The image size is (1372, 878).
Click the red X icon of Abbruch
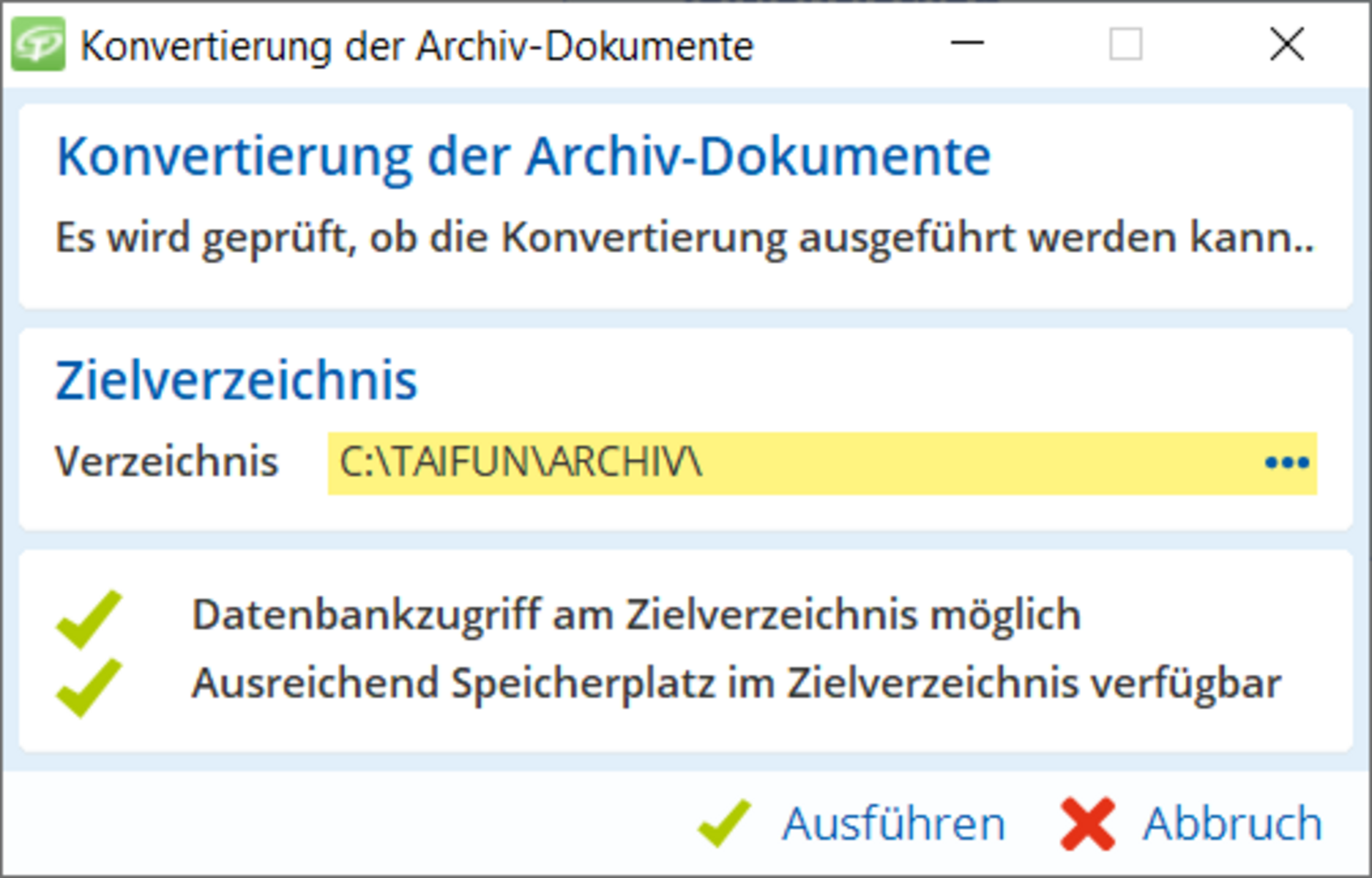coord(1088,824)
